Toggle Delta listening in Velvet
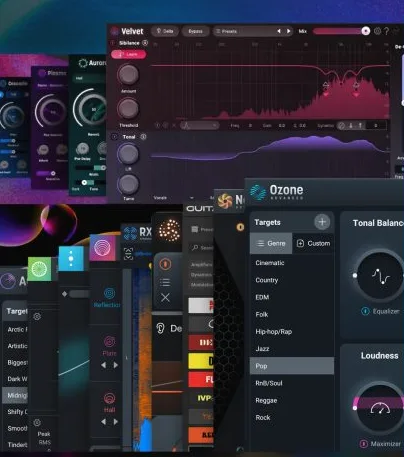Screen dimensions: 404x457 coord(165,31)
